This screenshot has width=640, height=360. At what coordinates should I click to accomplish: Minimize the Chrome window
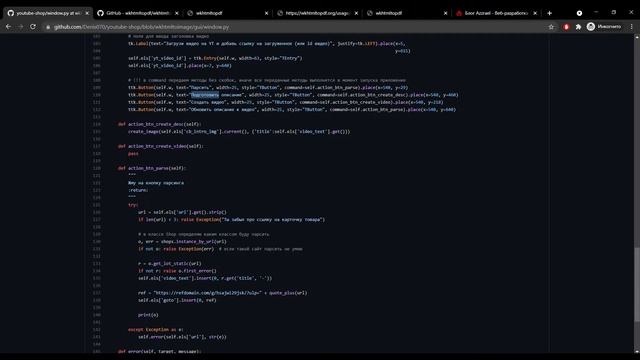(596, 13)
